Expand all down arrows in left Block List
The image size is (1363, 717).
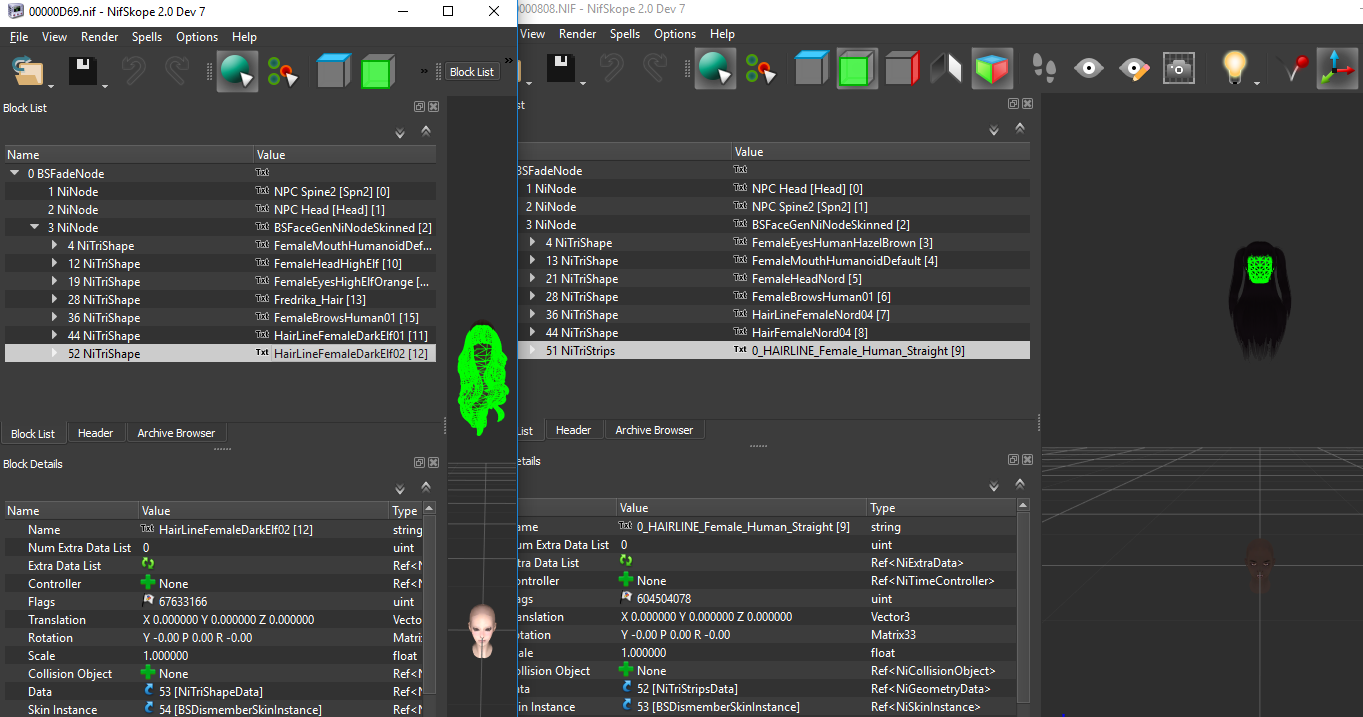(x=400, y=133)
